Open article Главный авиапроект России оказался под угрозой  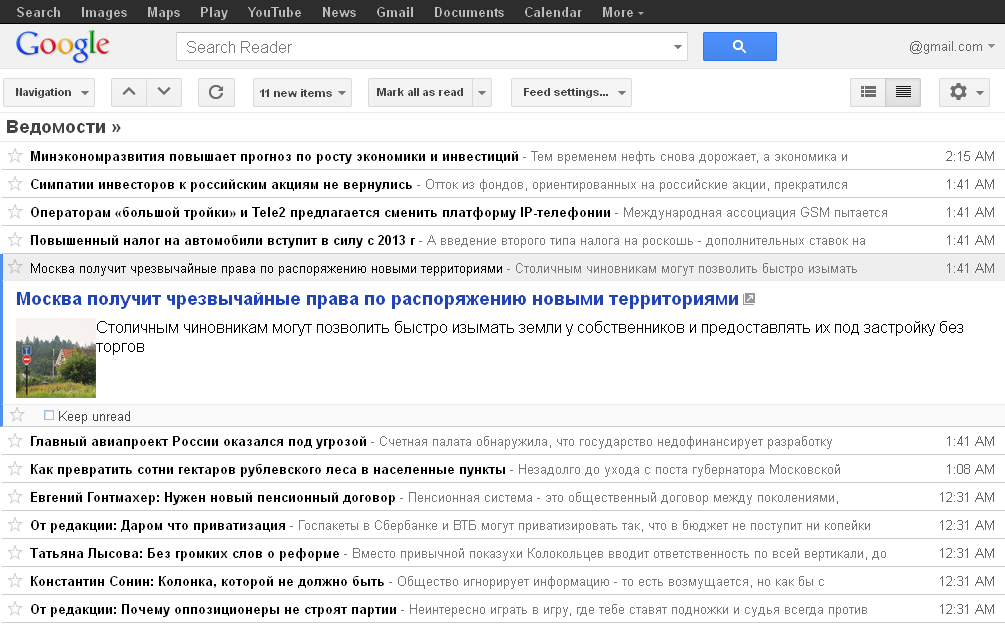199,441
